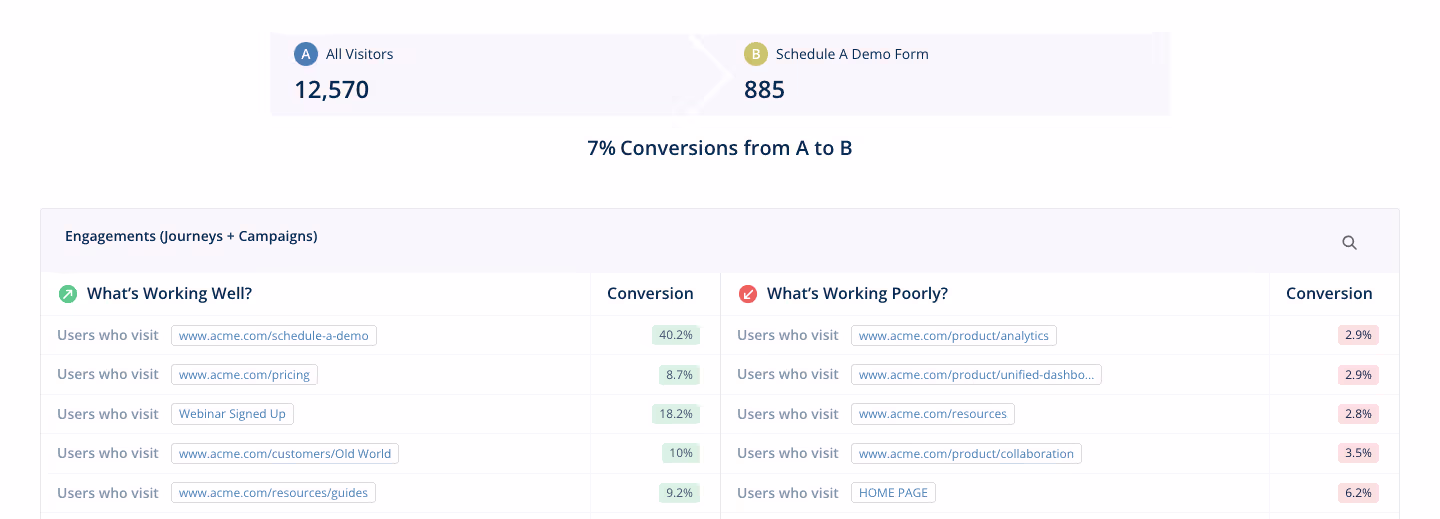The image size is (1440, 519).
Task: Click the www.acme.com/product/collaboration tag
Action: coord(966,454)
